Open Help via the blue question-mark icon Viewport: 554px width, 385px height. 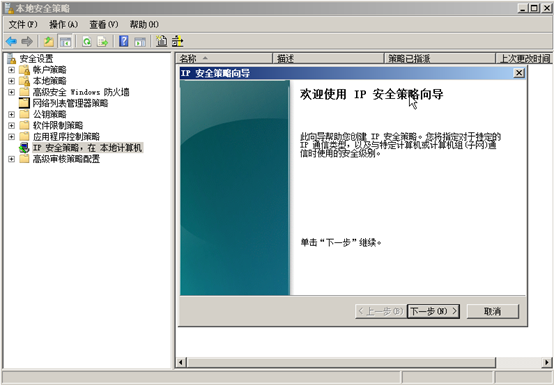pos(124,41)
